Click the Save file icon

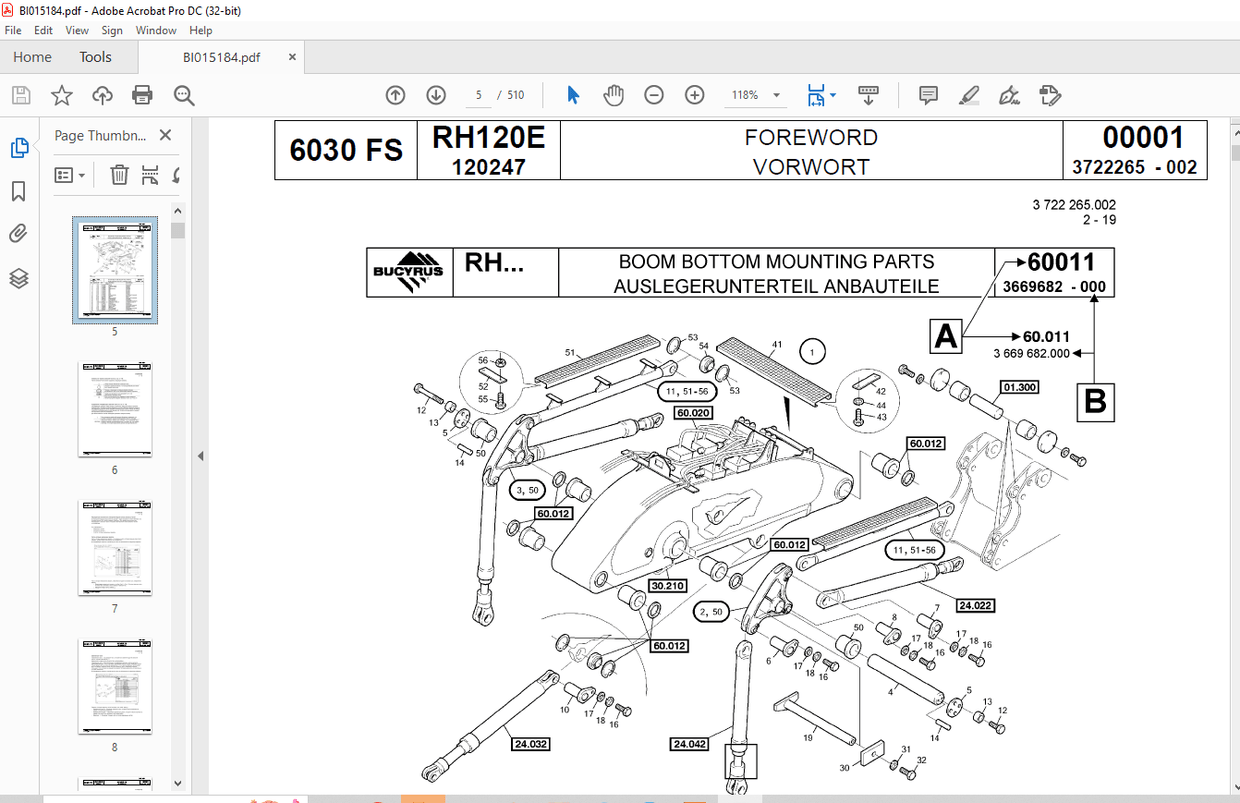[21, 94]
